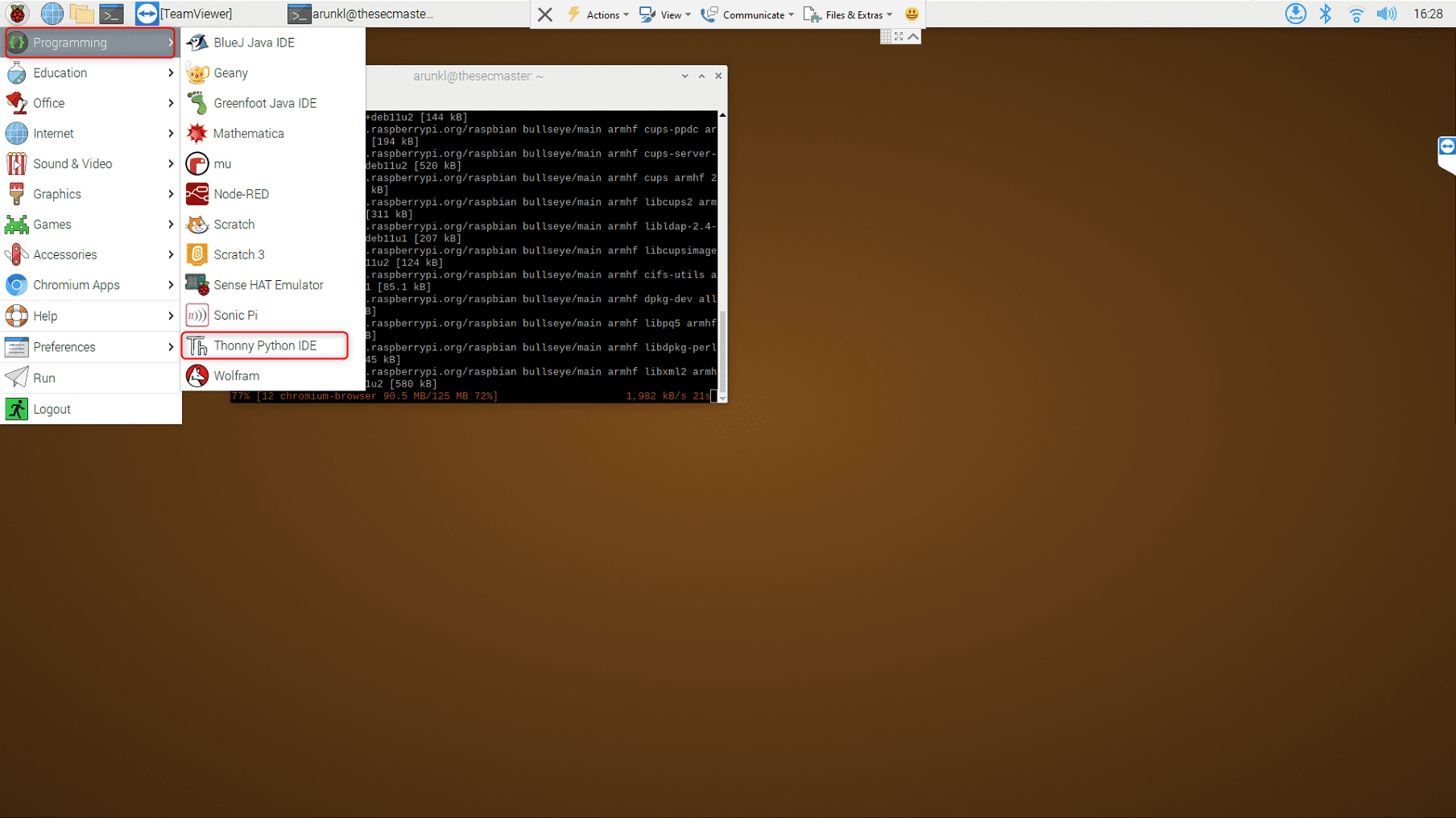
Task: Open the Communicate dropdown in TeamViewer toolbar
Action: 747,14
